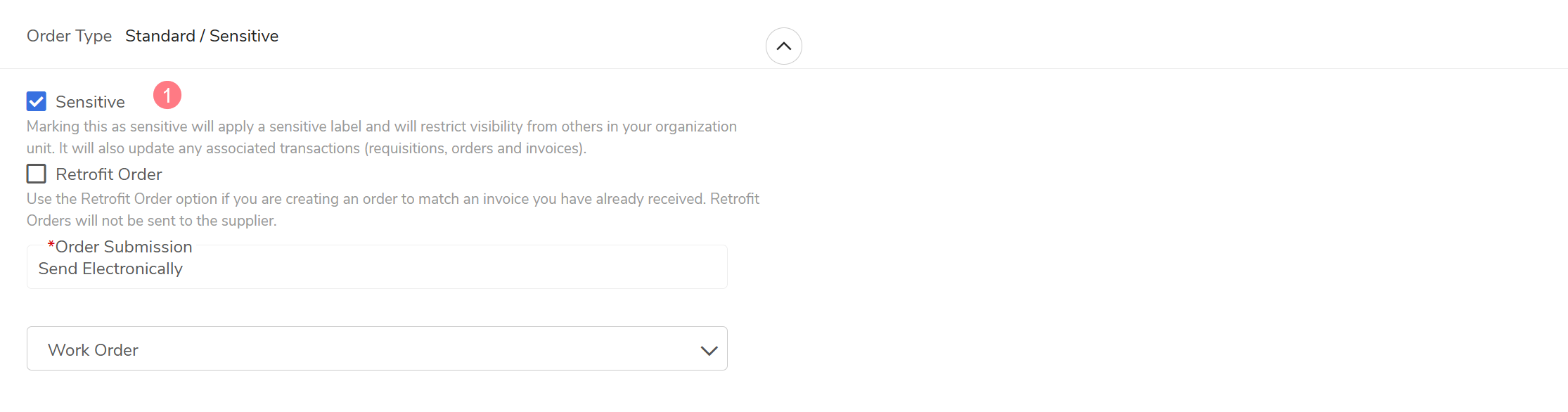Collapse the Order Type section chevron
Image resolution: width=1568 pixels, height=412 pixels.
[783, 46]
